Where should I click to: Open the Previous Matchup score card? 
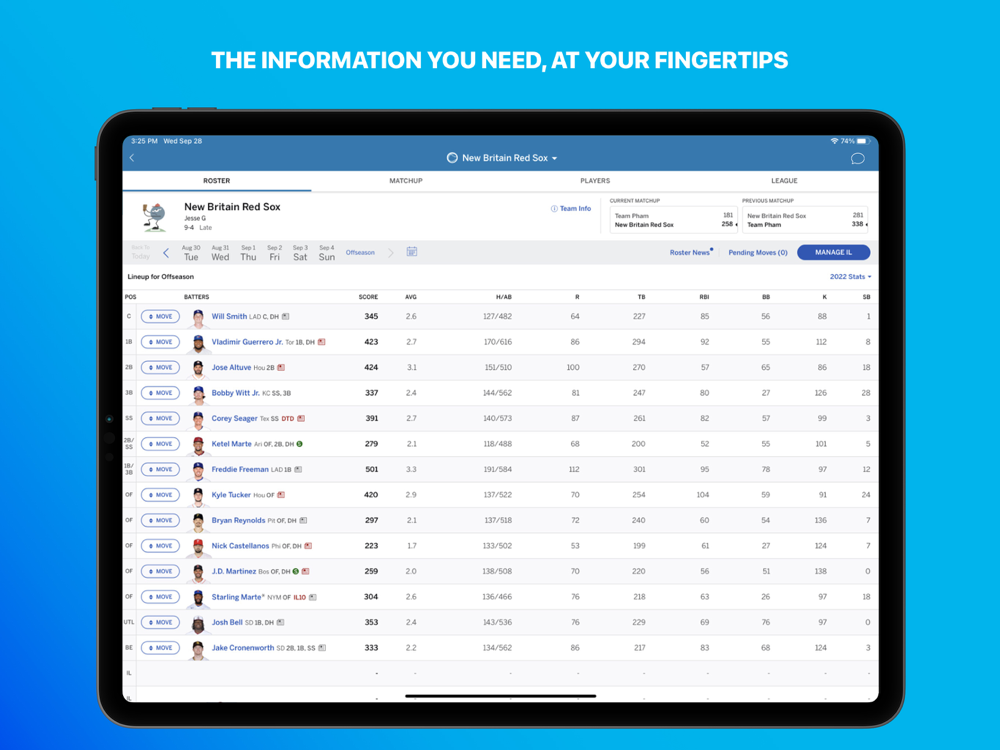(x=805, y=220)
